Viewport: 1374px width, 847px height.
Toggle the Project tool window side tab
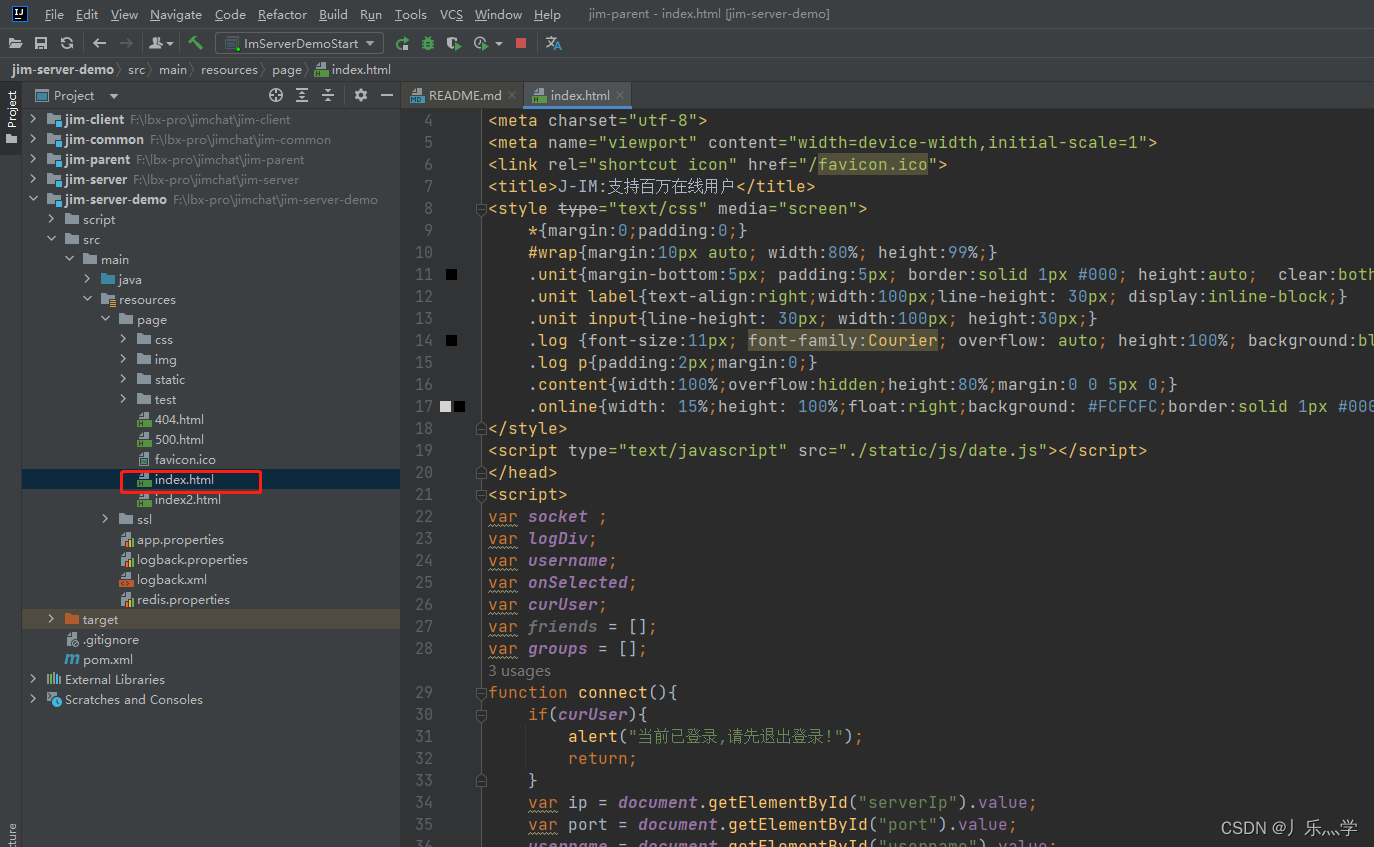(11, 117)
